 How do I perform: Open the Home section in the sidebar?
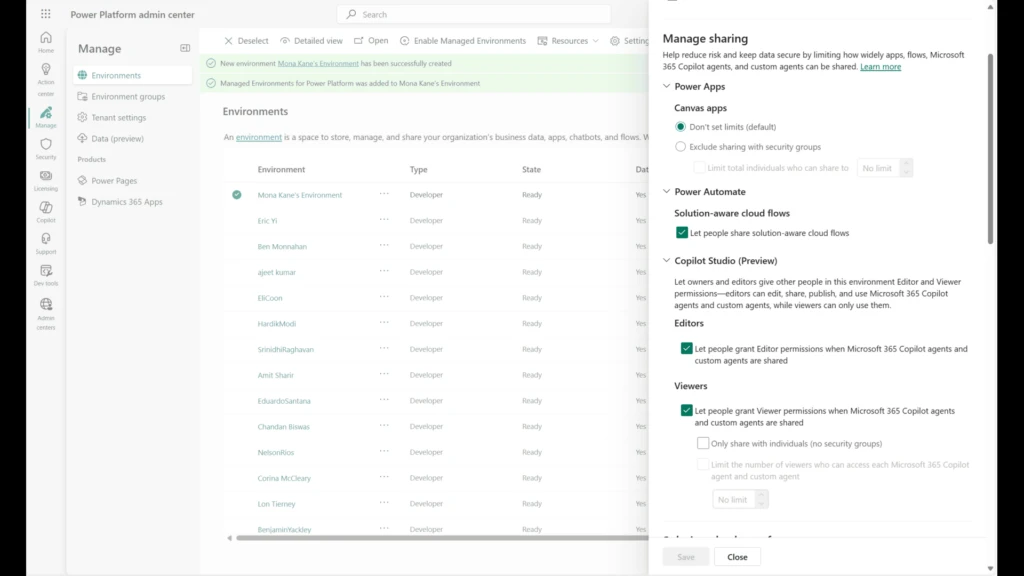tap(46, 37)
